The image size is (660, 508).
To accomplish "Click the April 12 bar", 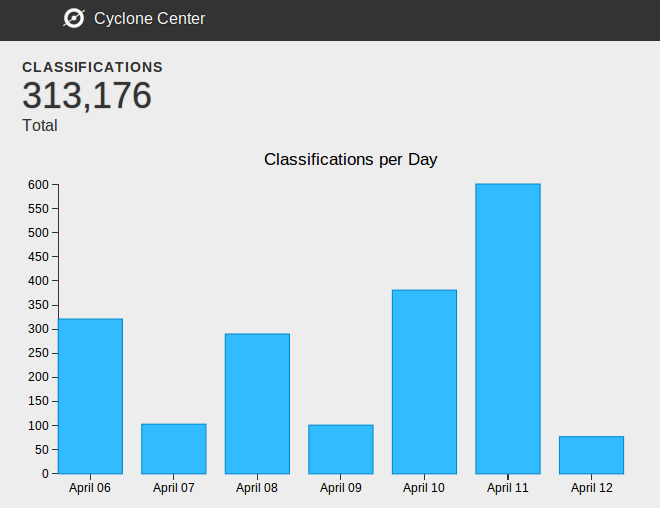I will click(591, 455).
